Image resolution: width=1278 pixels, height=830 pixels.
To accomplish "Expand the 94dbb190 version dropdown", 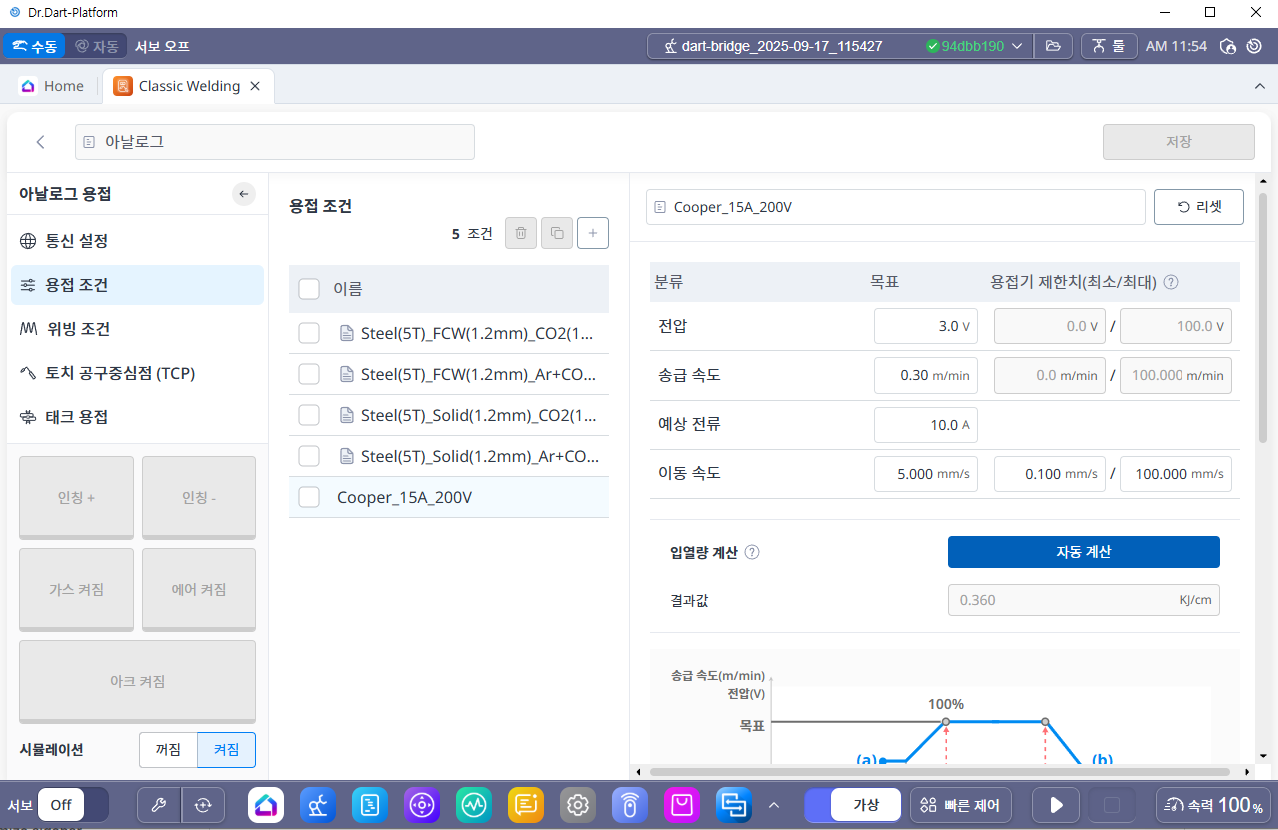I will [x=1017, y=46].
